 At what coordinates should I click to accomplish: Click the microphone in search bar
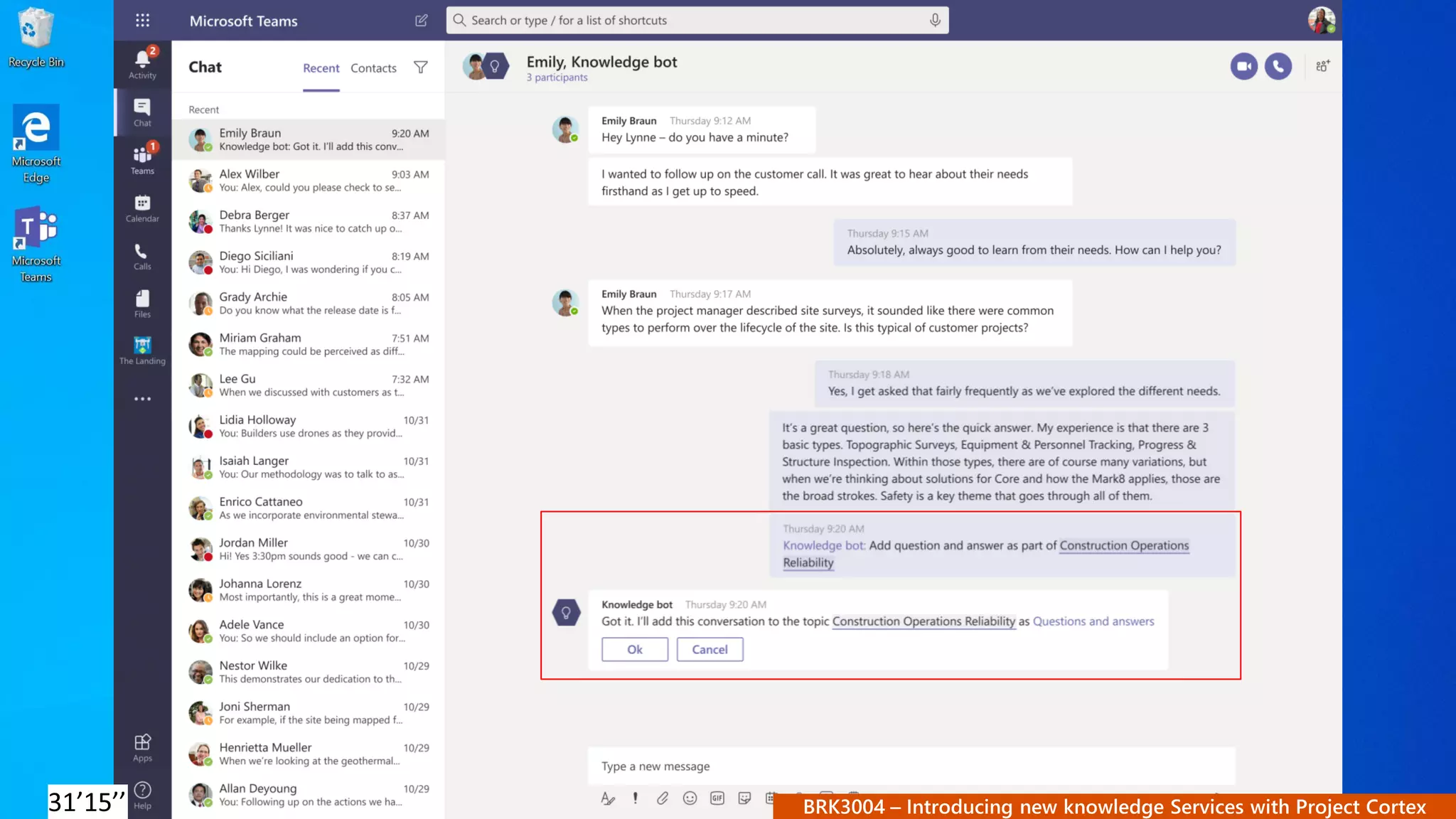935,21
